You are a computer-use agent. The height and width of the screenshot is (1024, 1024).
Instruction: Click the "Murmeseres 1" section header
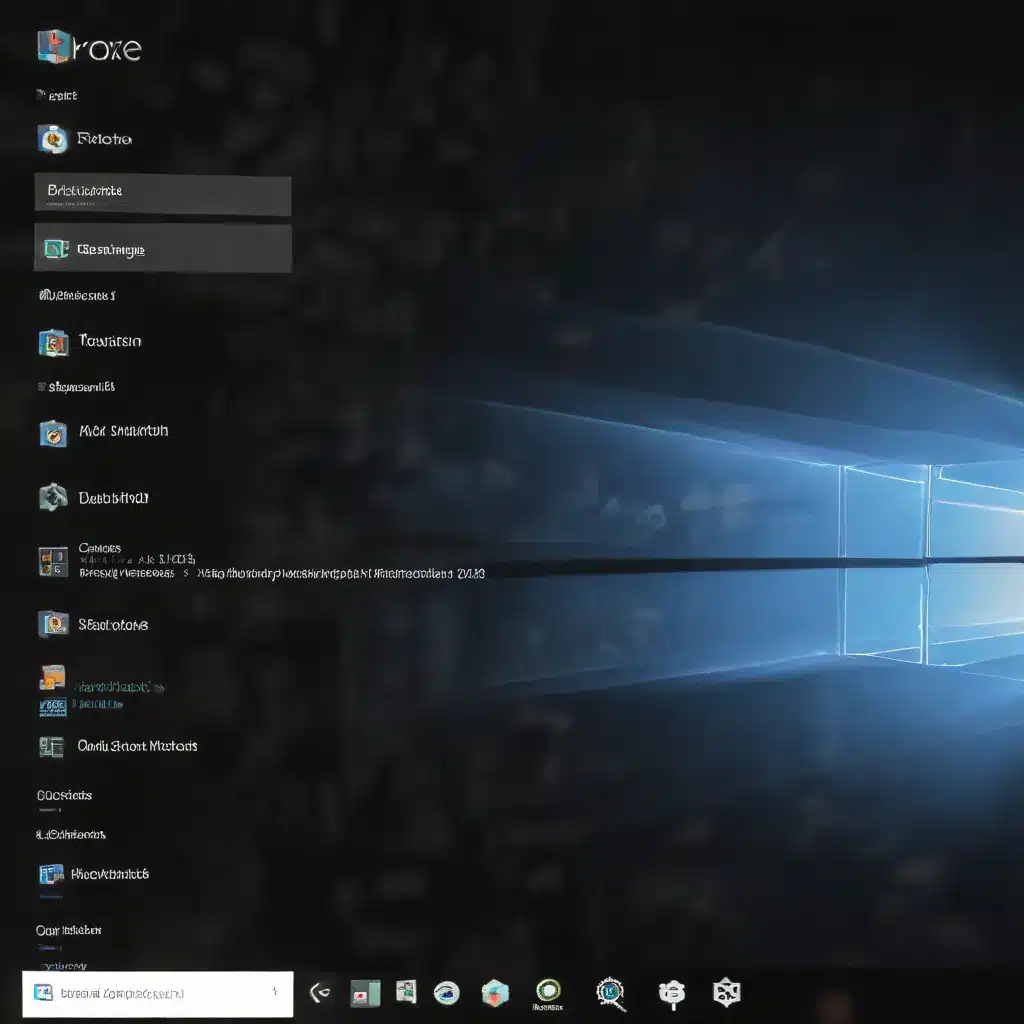pos(77,295)
